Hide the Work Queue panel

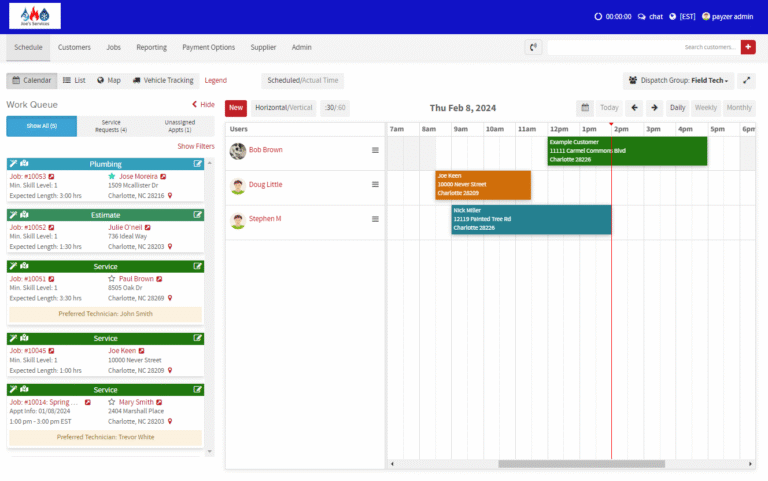click(x=203, y=104)
